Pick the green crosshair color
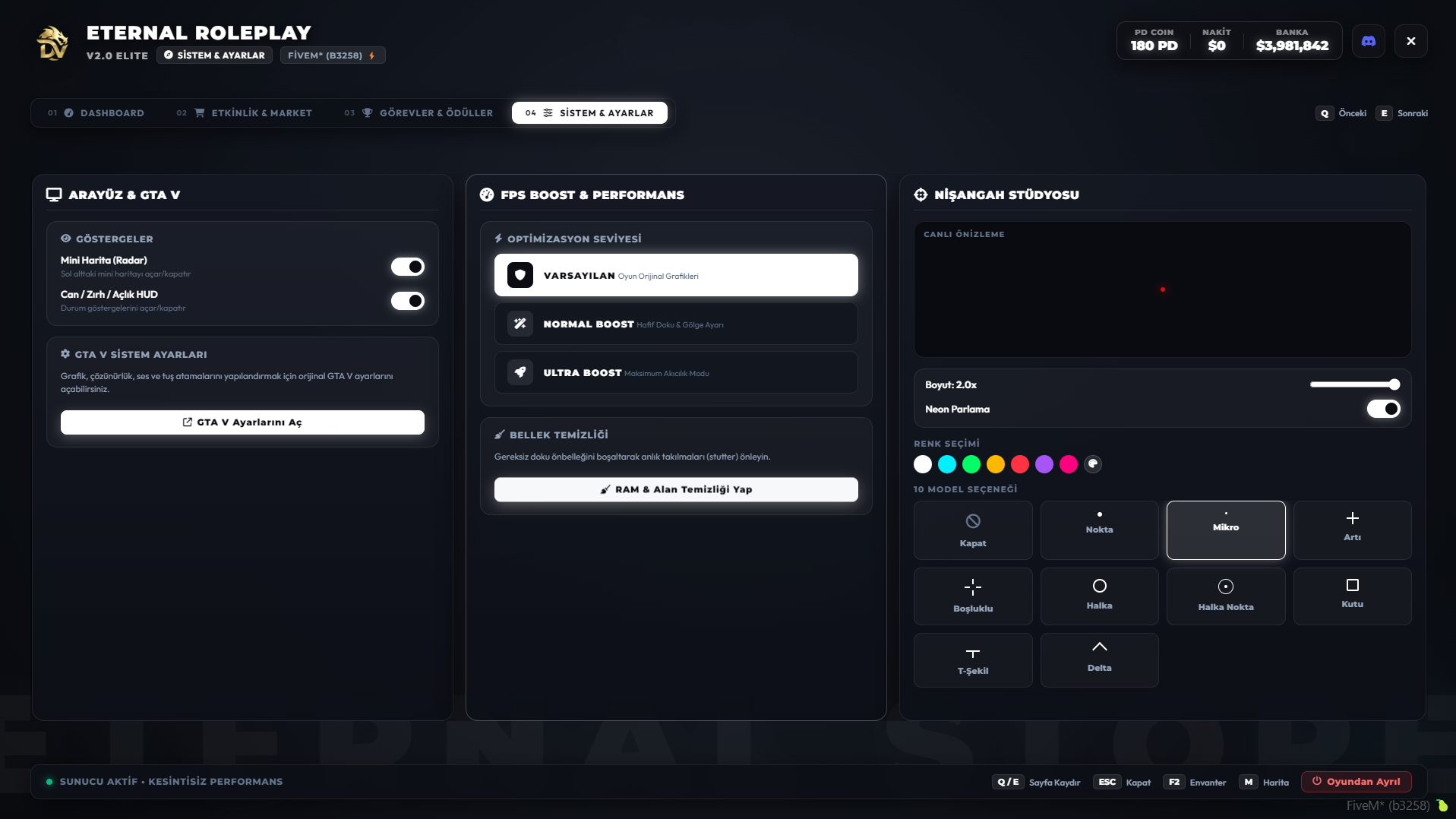 pyautogui.click(x=971, y=464)
